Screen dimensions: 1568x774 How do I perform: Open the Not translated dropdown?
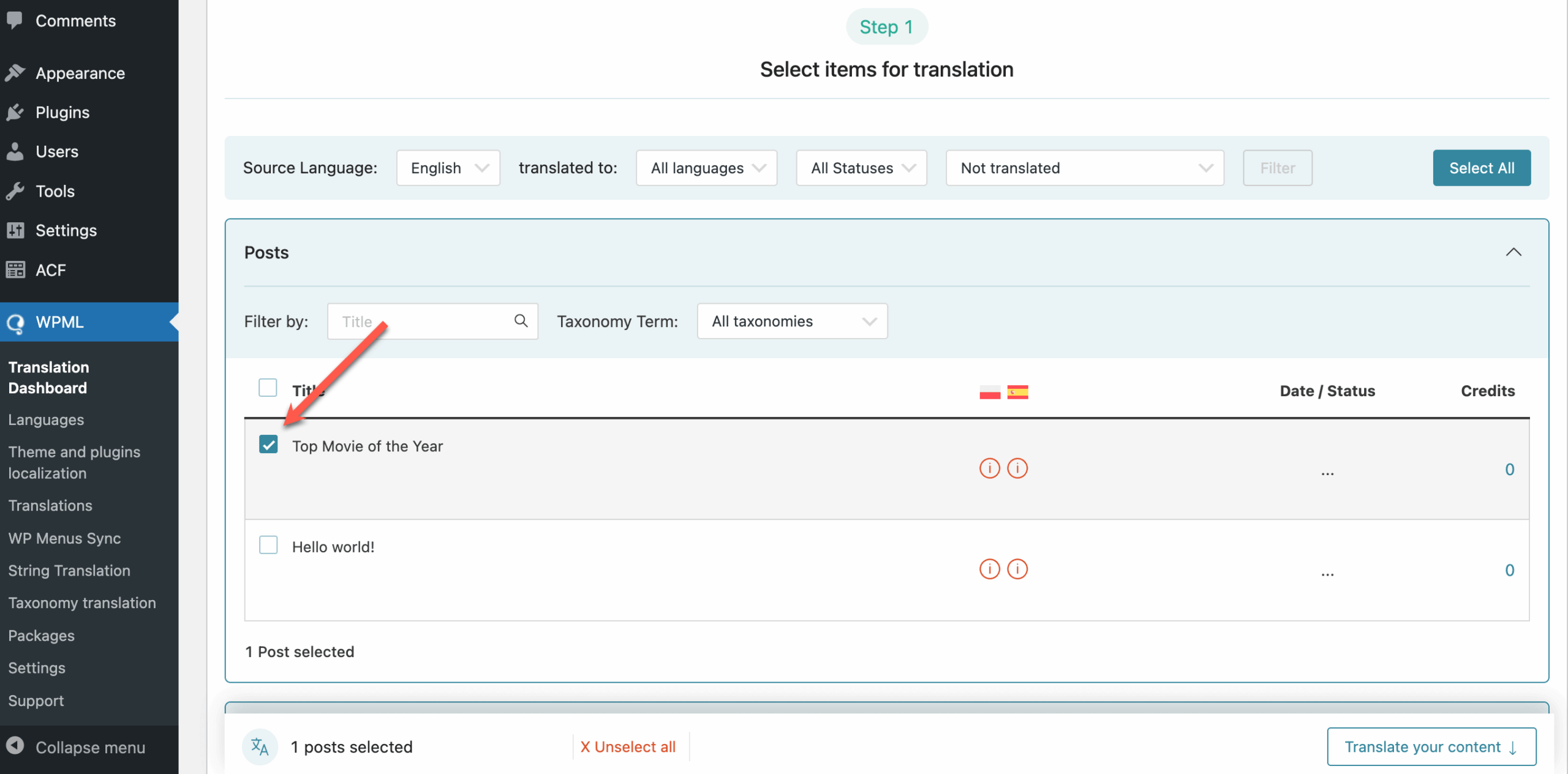(1085, 168)
